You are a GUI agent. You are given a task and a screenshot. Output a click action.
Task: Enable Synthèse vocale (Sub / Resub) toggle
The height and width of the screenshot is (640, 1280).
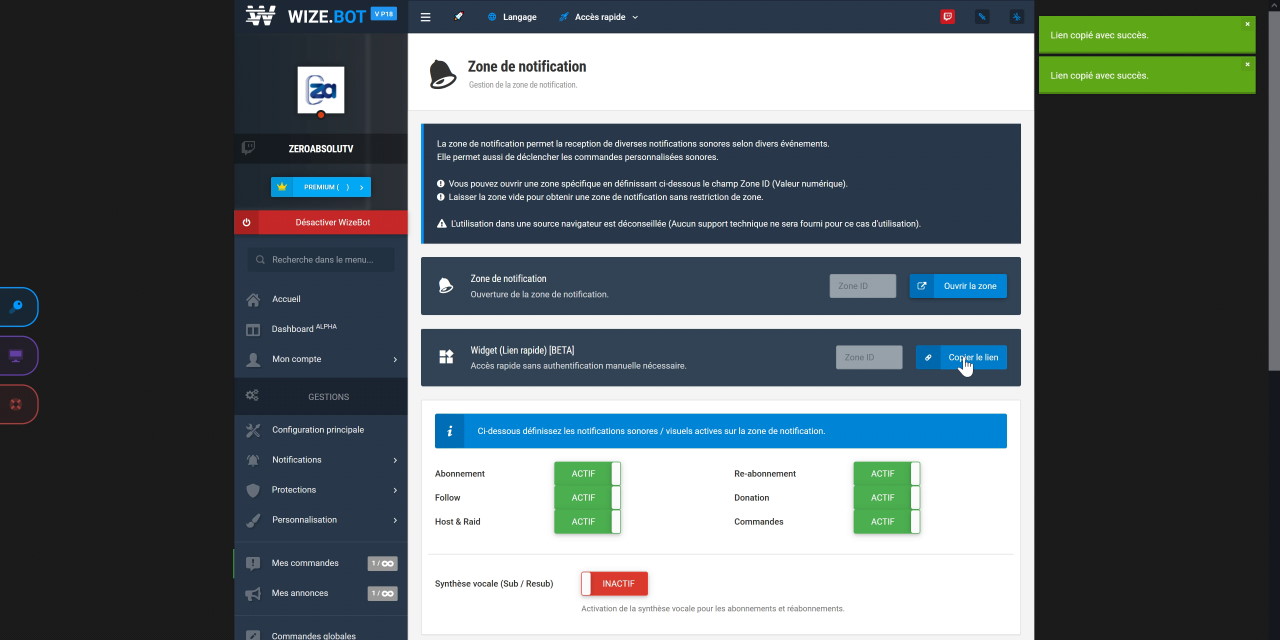614,583
